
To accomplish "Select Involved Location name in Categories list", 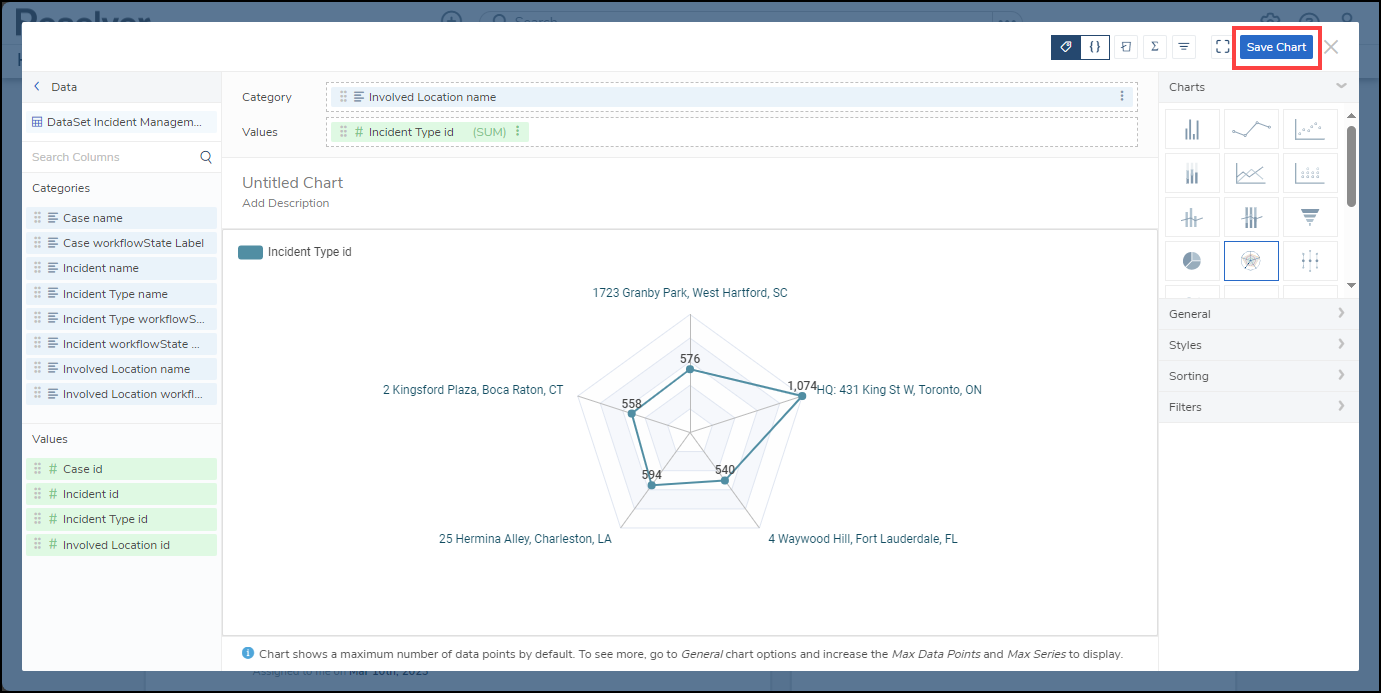I will coord(121,369).
